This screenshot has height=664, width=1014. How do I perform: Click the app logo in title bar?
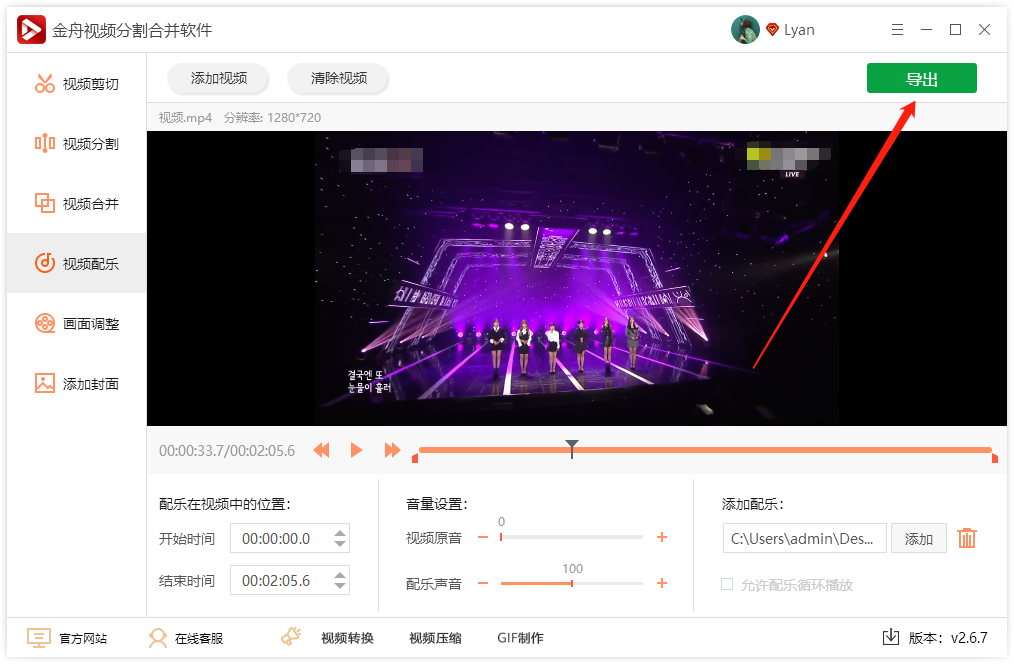coord(31,30)
